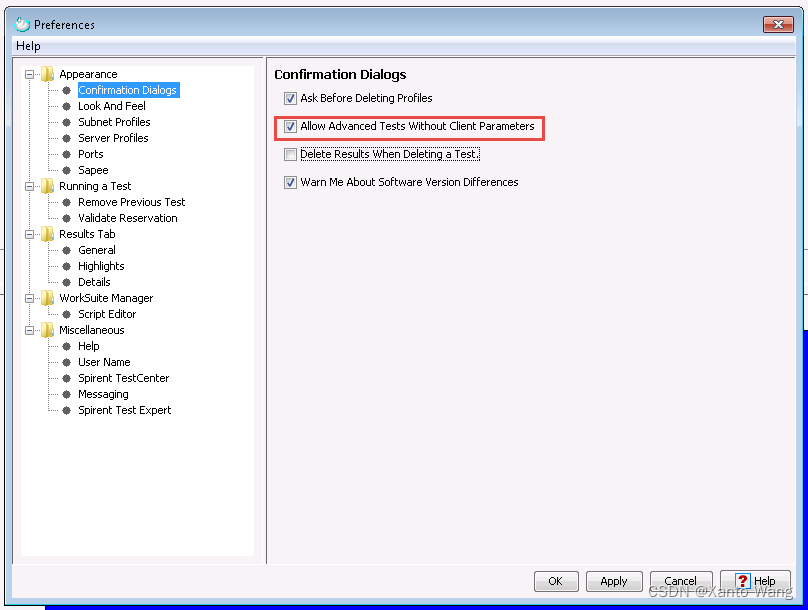Toggle Allow Advanced Tests Without Client Parameters
The width and height of the screenshot is (808, 610).
pyautogui.click(x=291, y=126)
